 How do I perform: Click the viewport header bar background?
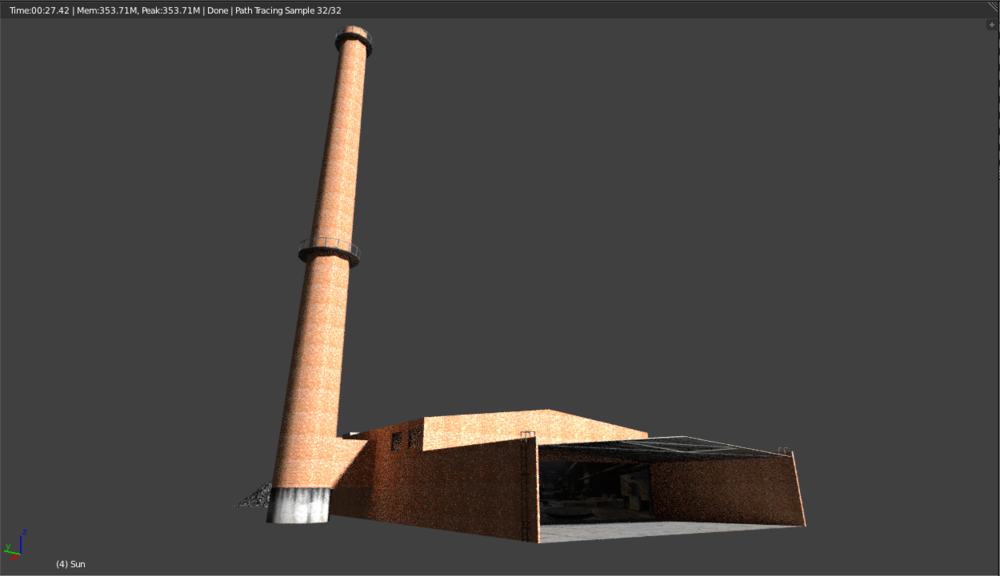coord(600,8)
